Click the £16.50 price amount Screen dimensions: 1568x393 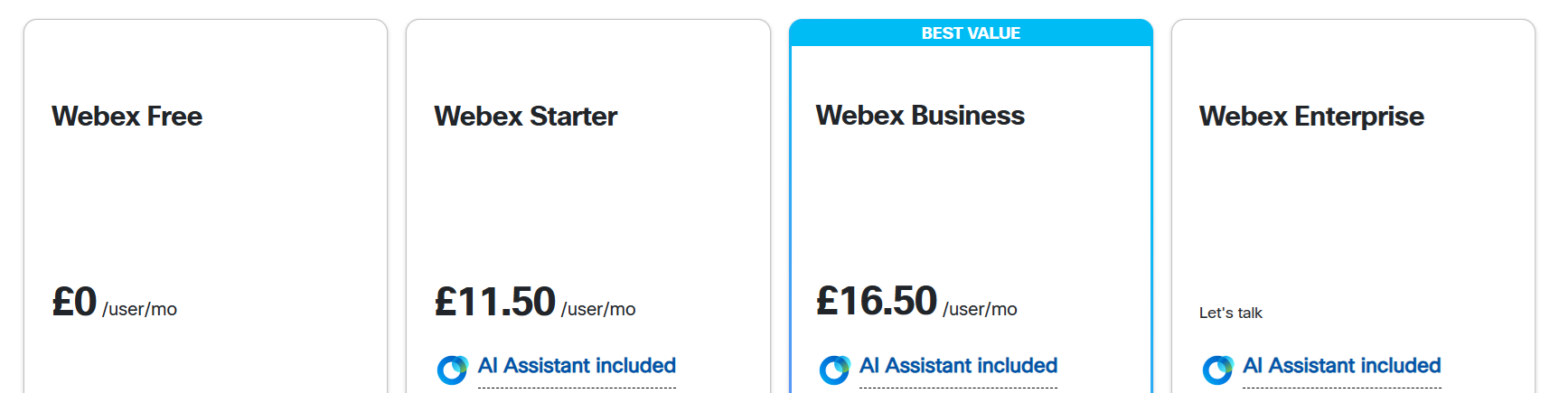(x=876, y=301)
